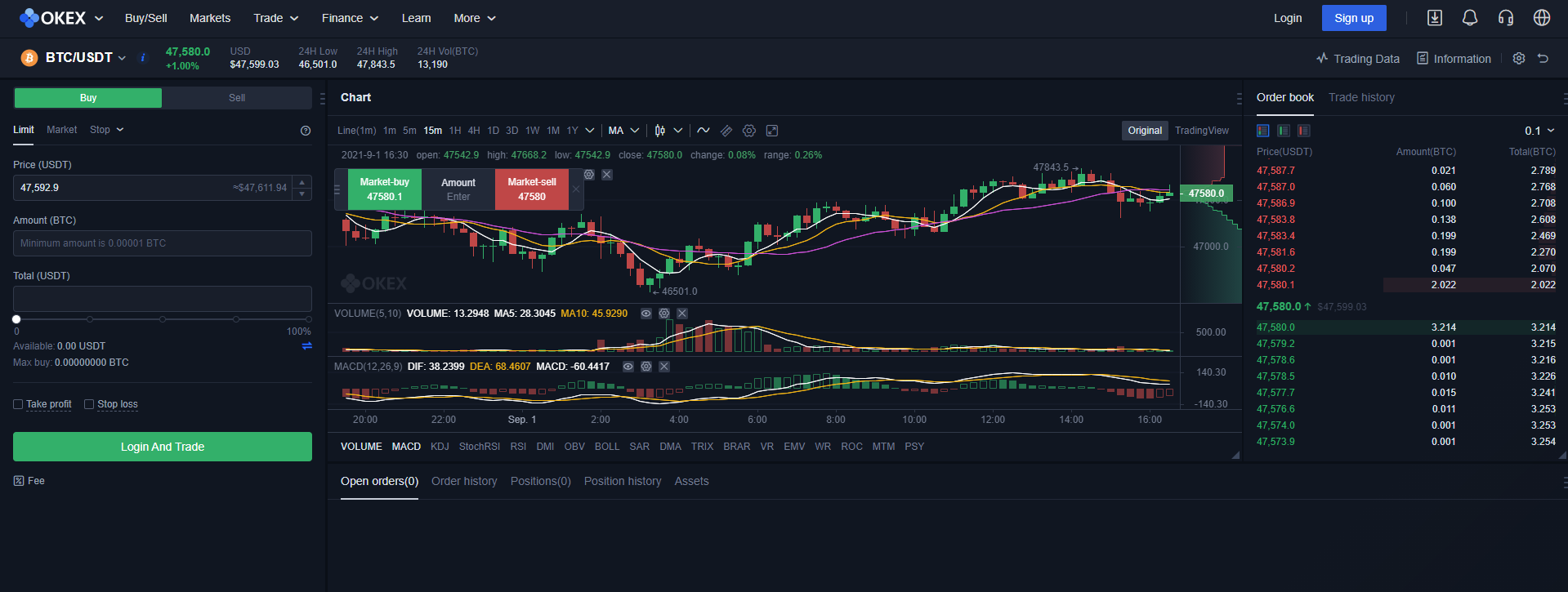
Task: Open the chart indicator wave icon
Action: click(704, 131)
